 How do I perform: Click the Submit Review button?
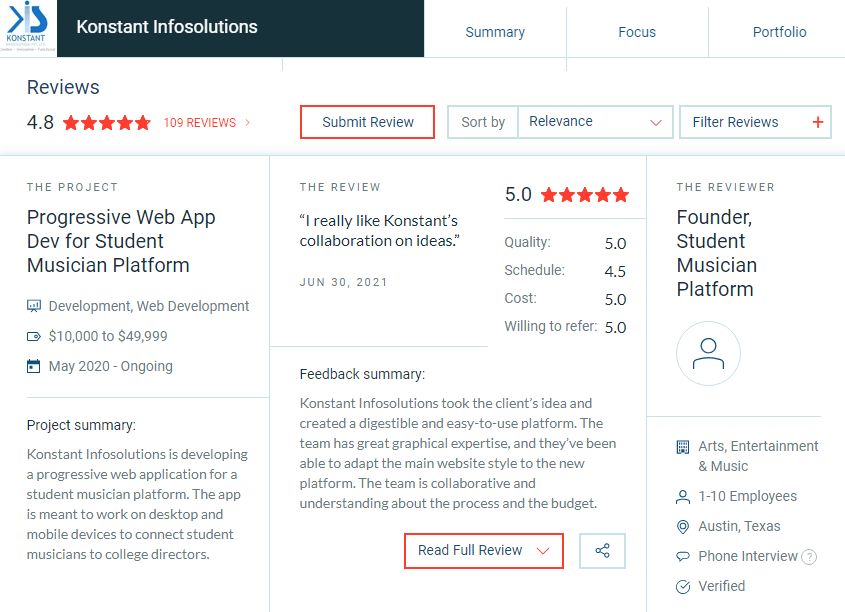click(368, 122)
